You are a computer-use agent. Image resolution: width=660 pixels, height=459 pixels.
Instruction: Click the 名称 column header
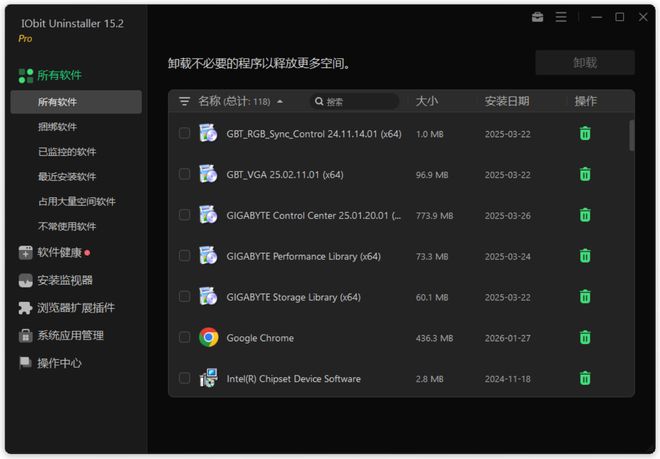[x=209, y=101]
